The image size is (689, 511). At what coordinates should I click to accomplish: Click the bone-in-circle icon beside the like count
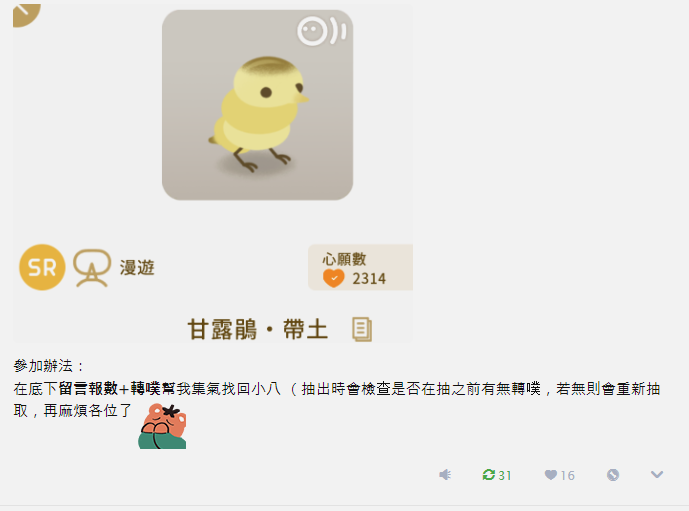point(613,475)
